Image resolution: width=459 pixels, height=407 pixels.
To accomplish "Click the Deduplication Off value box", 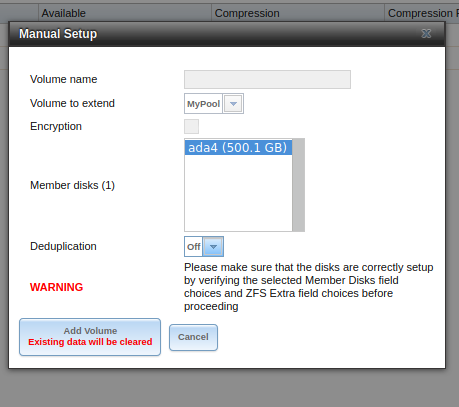I will (x=194, y=247).
